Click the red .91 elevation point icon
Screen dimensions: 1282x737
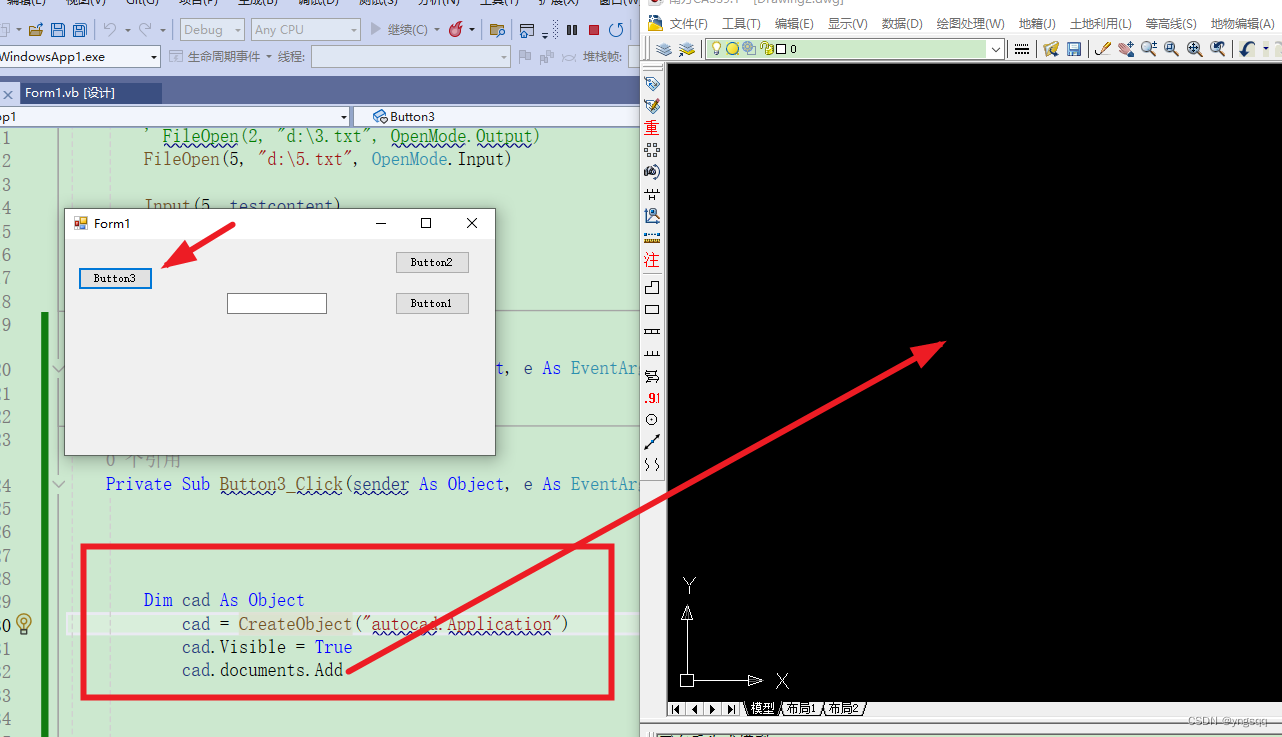(652, 398)
